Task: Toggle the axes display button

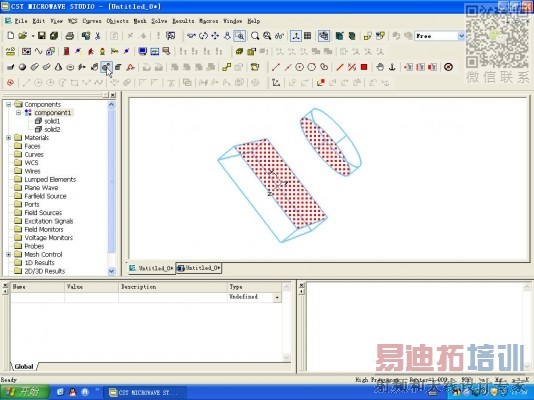Action: [x=296, y=36]
